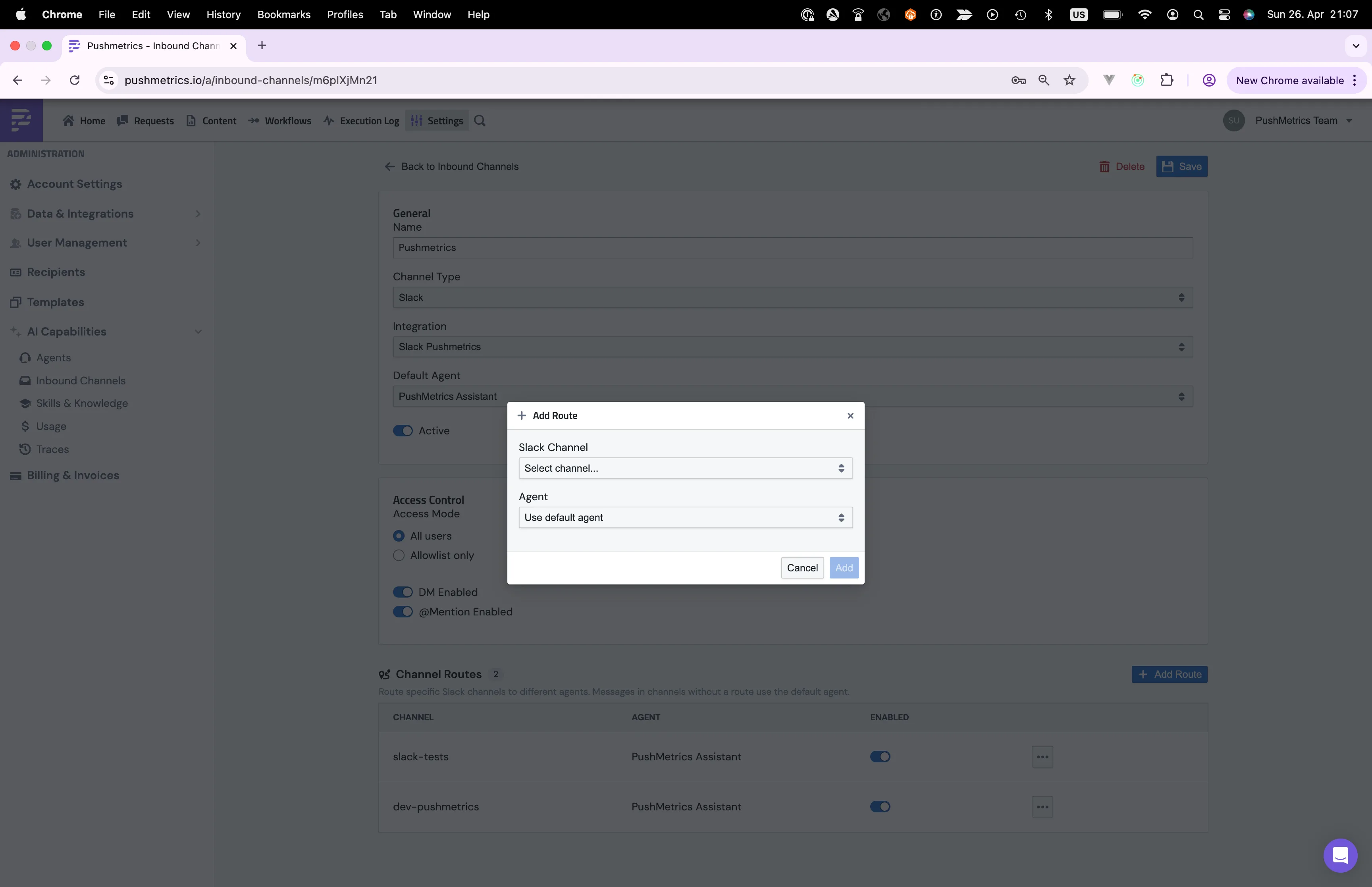Click the Name input field

(x=792, y=248)
